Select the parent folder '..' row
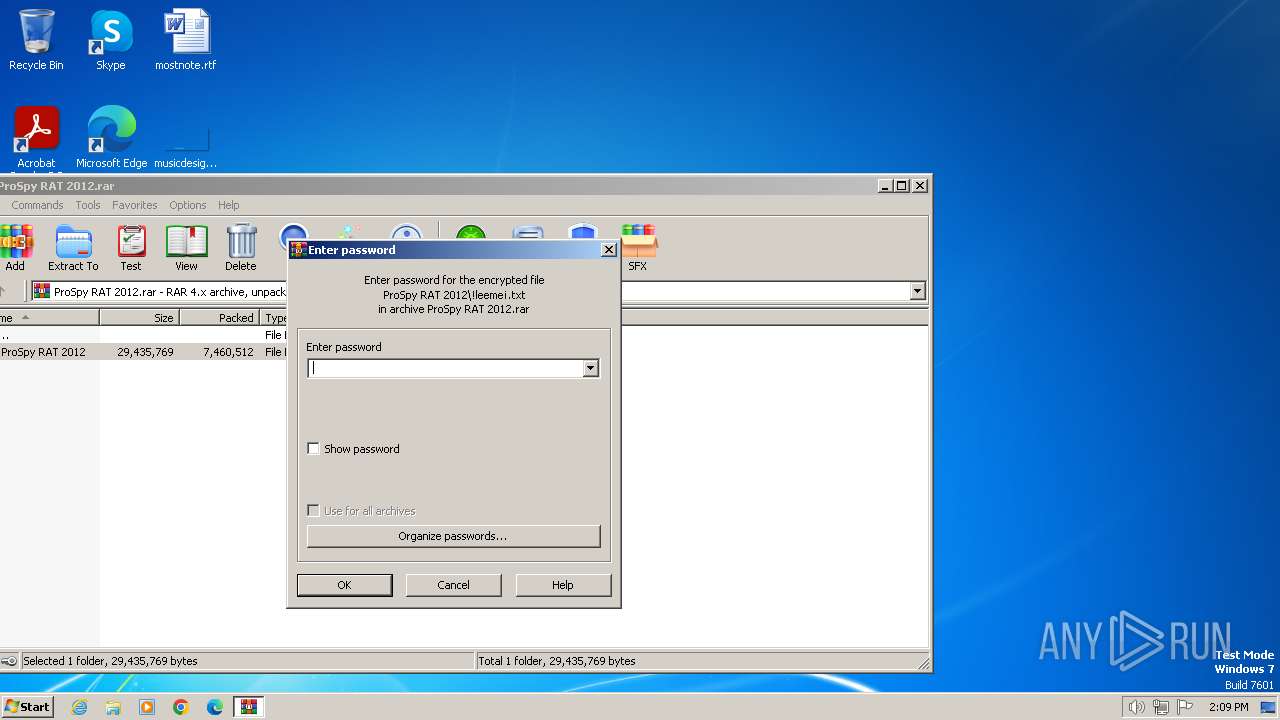 [144, 335]
